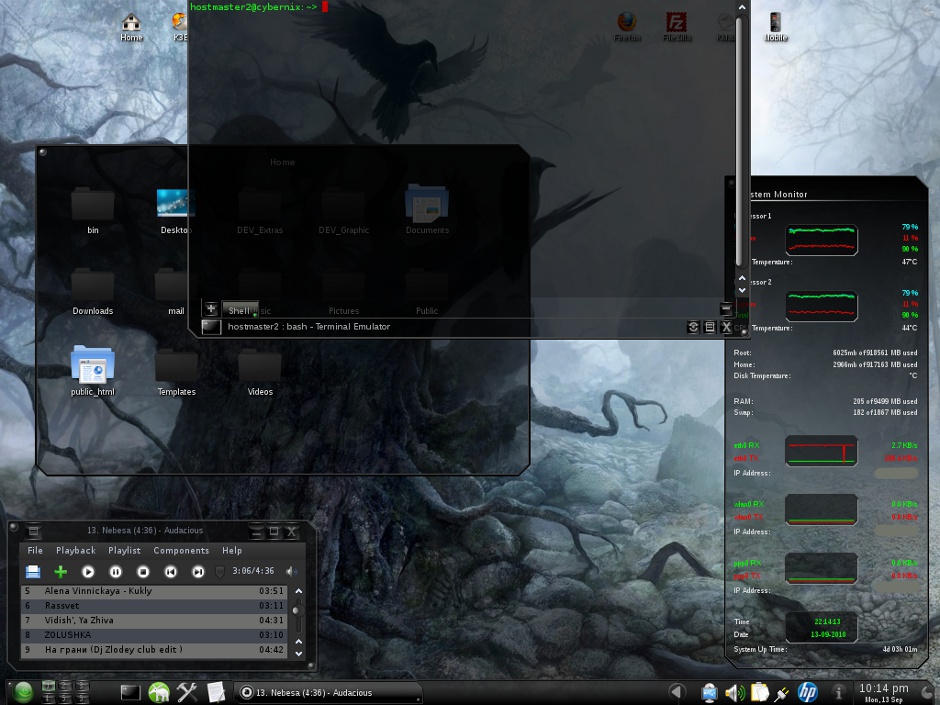
Task: Click the terminal prompt input area
Action: (325, 7)
